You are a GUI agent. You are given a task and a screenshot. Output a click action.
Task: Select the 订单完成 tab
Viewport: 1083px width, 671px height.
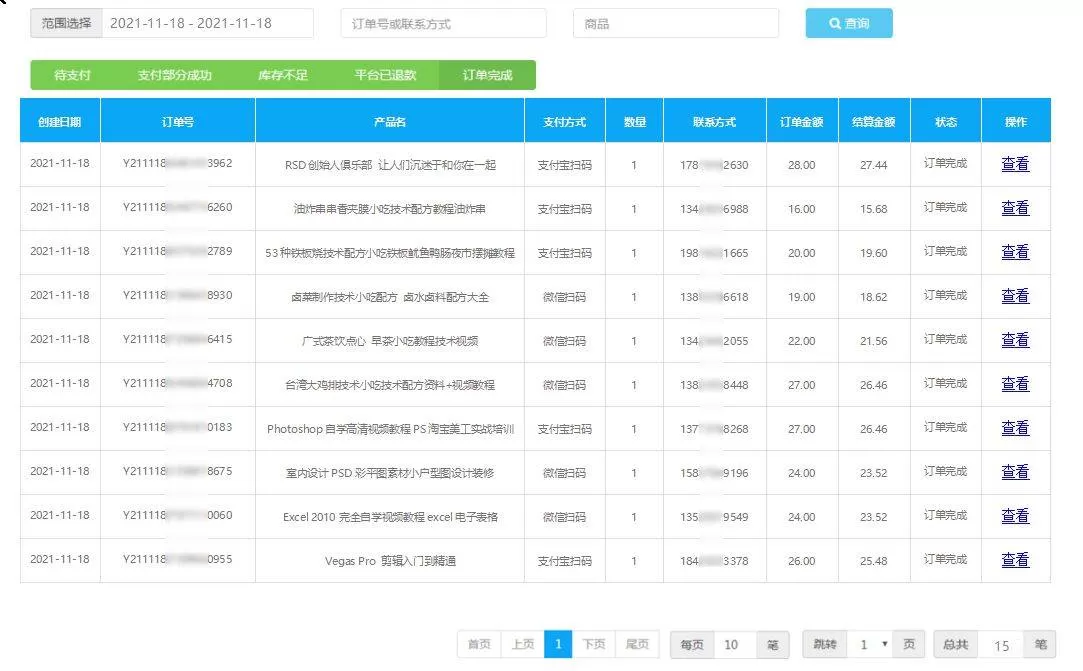pyautogui.click(x=486, y=74)
